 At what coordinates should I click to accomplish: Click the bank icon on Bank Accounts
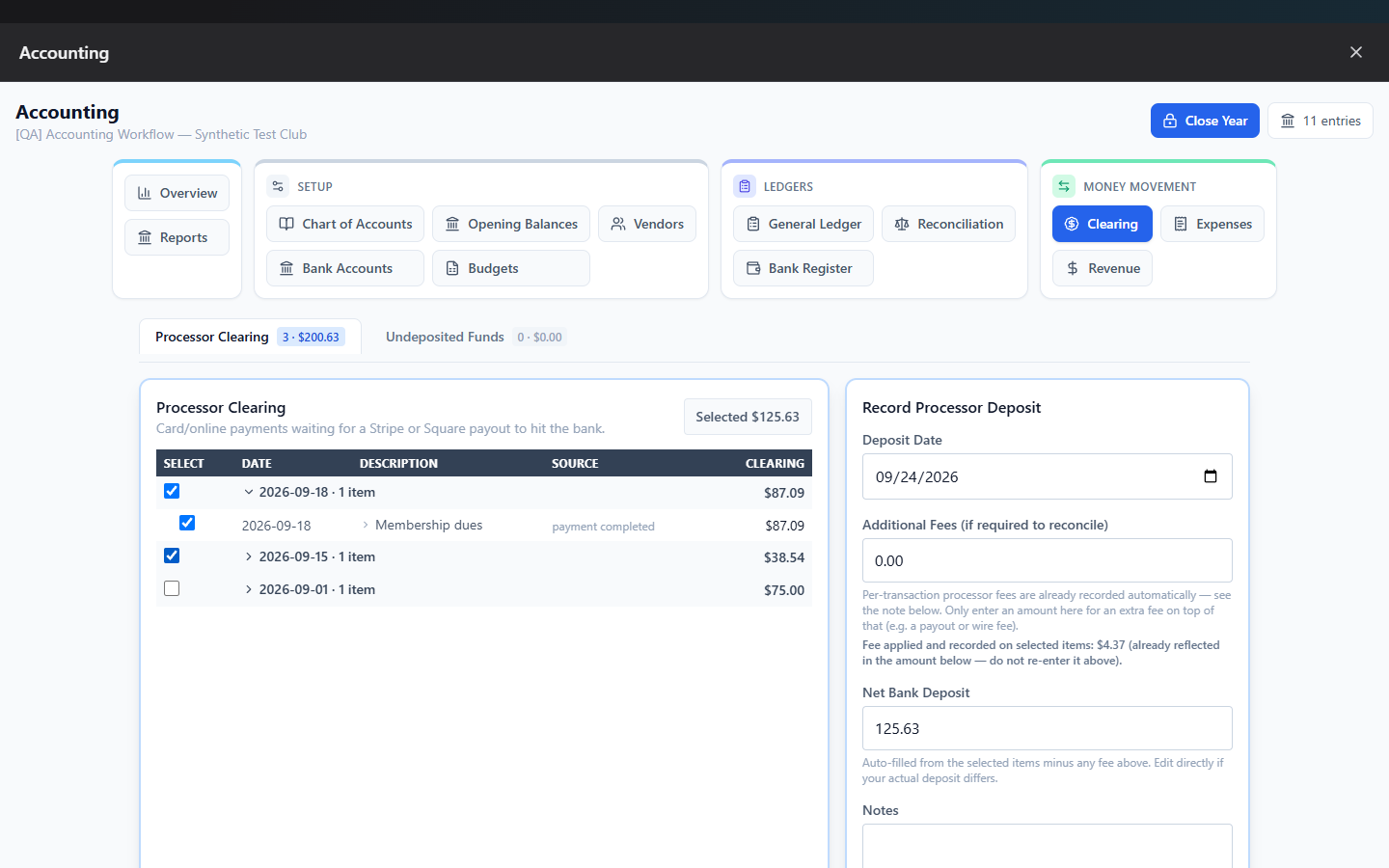tap(286, 268)
